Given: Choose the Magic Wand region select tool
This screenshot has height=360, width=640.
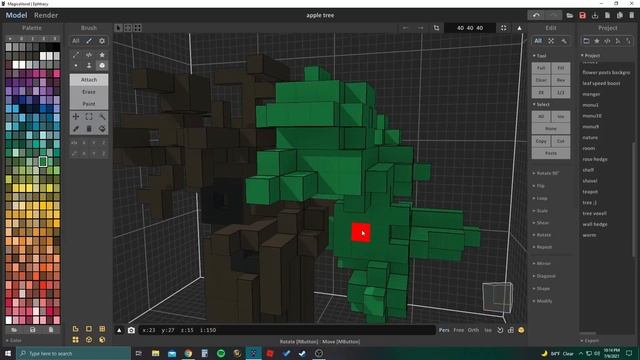Looking at the screenshot, I should point(102,117).
